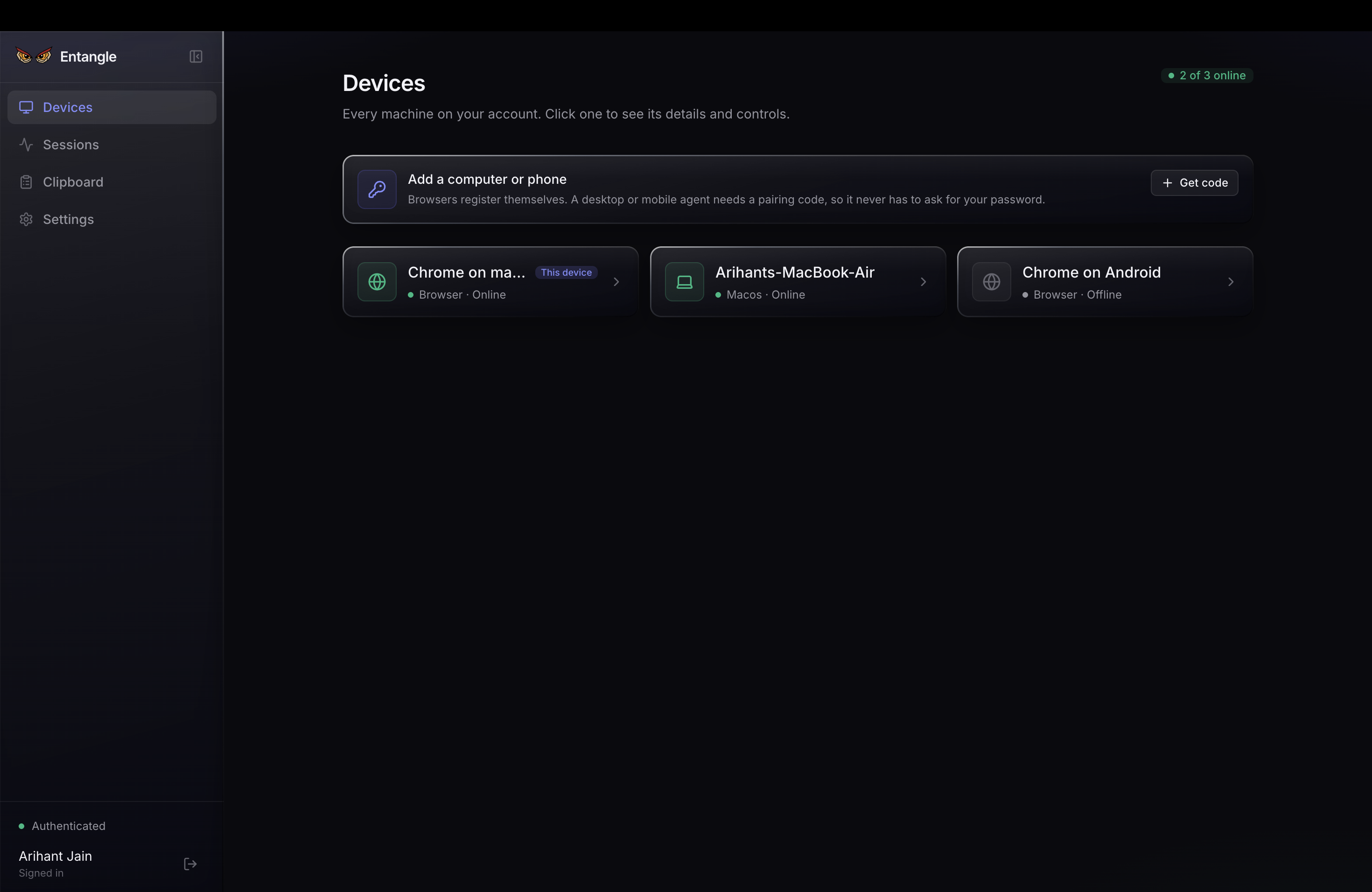
Task: Click the Every machine on your account subtitle
Action: point(566,114)
